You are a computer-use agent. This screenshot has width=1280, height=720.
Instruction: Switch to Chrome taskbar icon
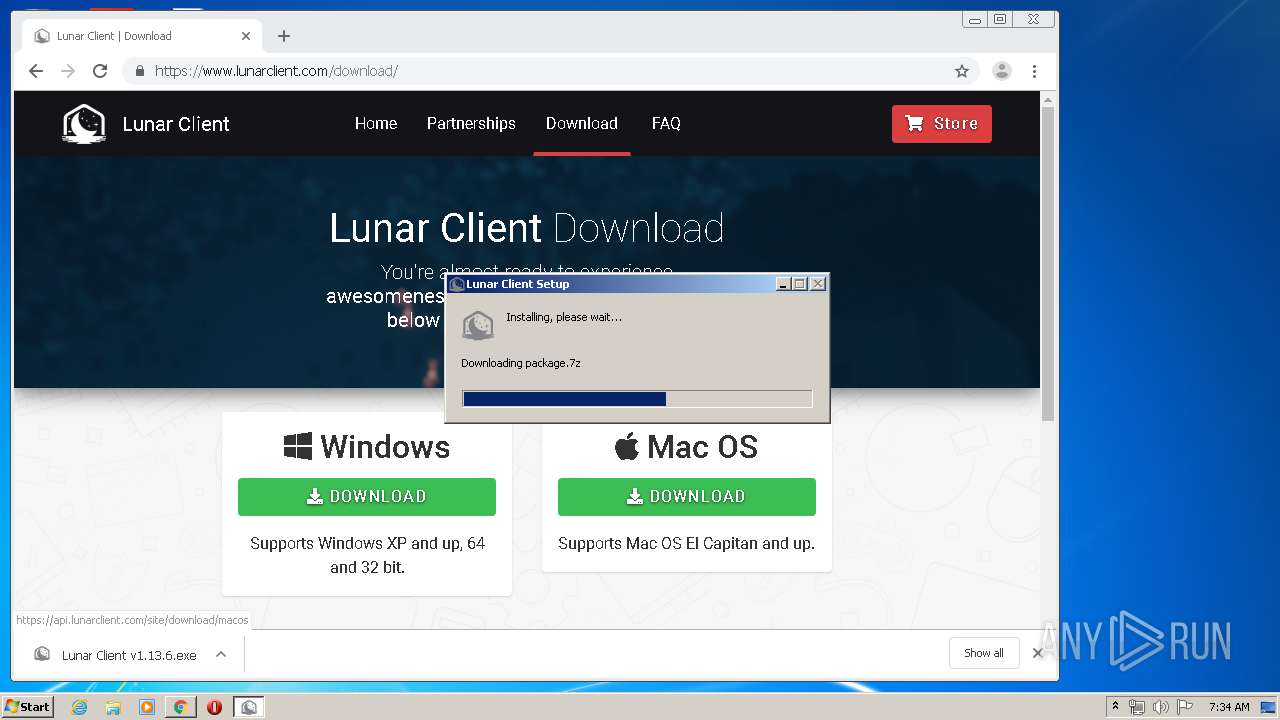click(181, 707)
